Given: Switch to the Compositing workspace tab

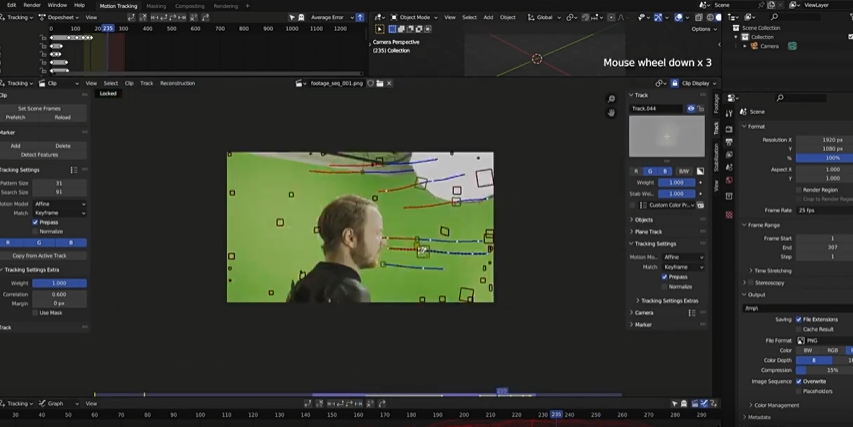Looking at the screenshot, I should [x=189, y=5].
